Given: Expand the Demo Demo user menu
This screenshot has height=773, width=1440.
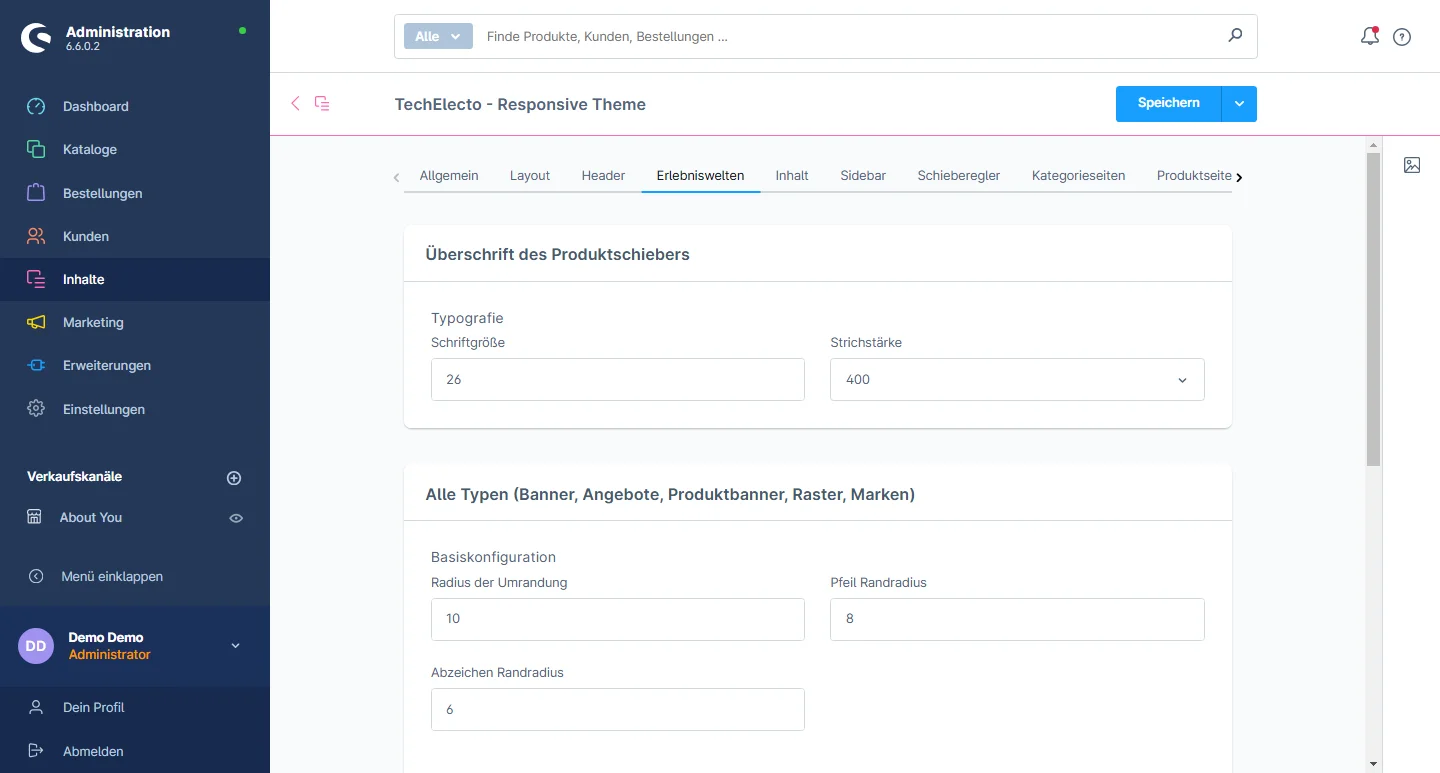Looking at the screenshot, I should coord(235,646).
